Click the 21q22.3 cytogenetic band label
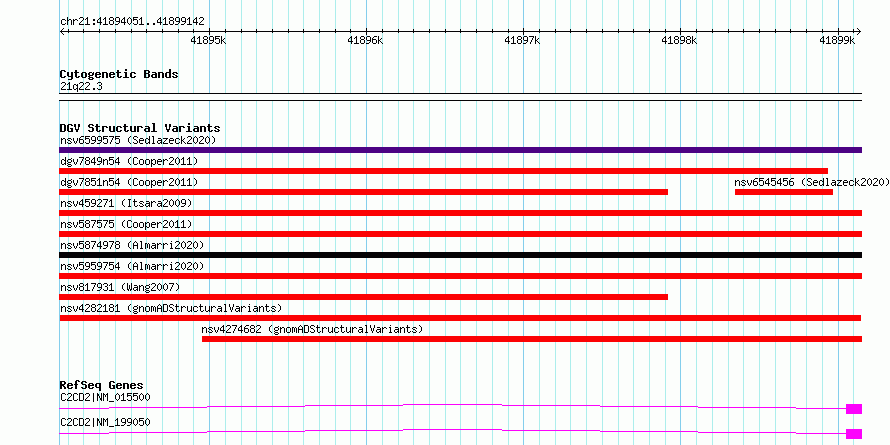This screenshot has width=890, height=445. [81, 87]
